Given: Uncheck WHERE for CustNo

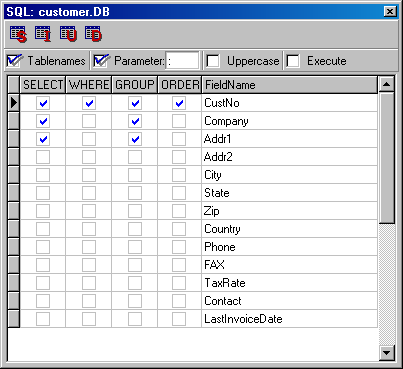Looking at the screenshot, I should click(x=89, y=103).
